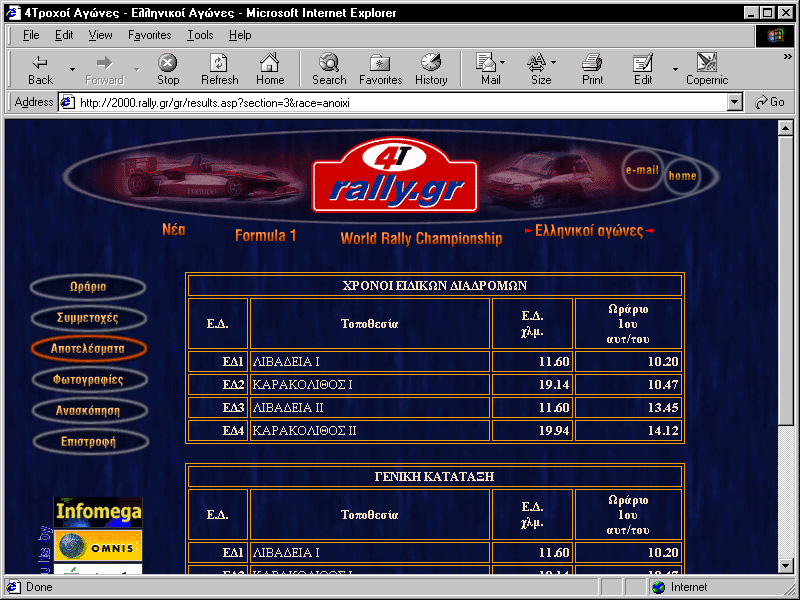Viewport: 800px width, 600px height.
Task: Open the Favorites folder icon
Action: pos(380,63)
